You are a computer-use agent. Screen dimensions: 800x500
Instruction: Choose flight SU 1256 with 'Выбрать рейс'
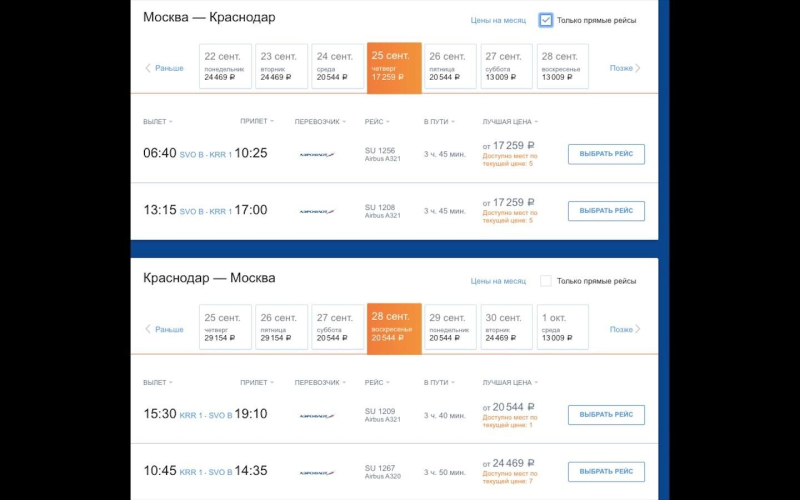pyautogui.click(x=606, y=154)
